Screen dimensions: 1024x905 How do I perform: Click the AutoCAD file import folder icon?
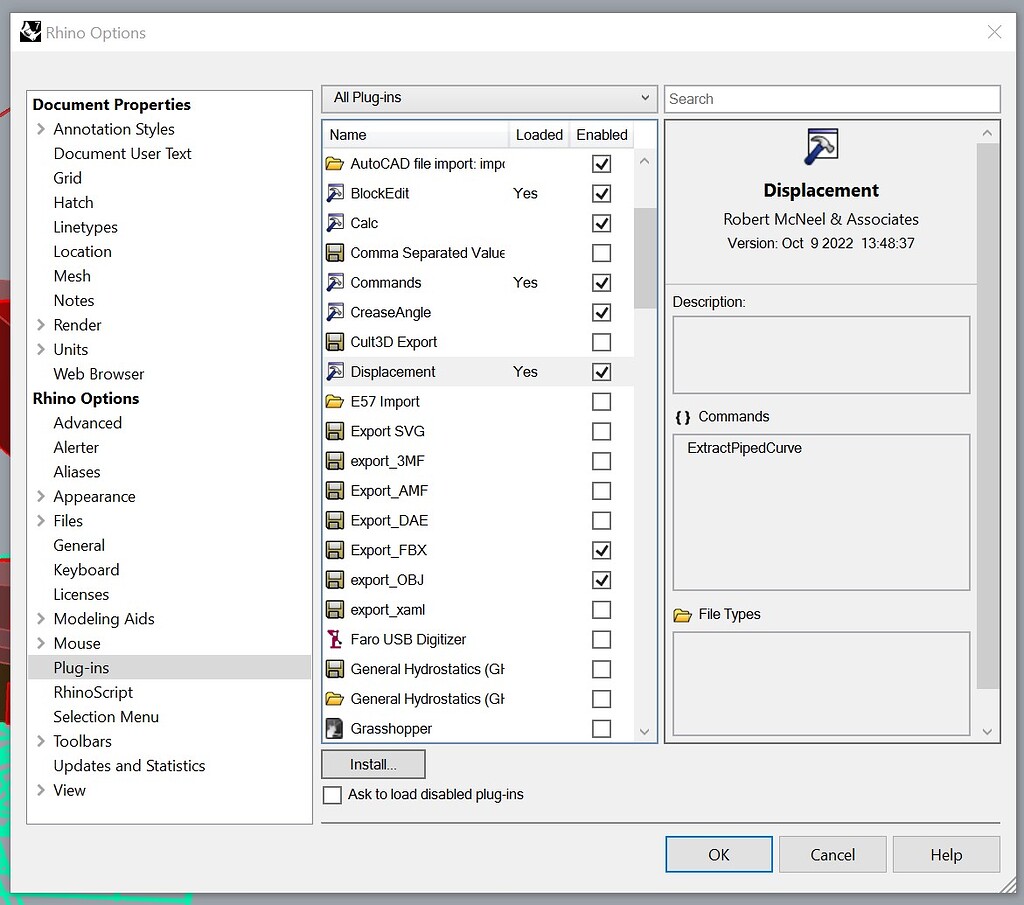334,163
